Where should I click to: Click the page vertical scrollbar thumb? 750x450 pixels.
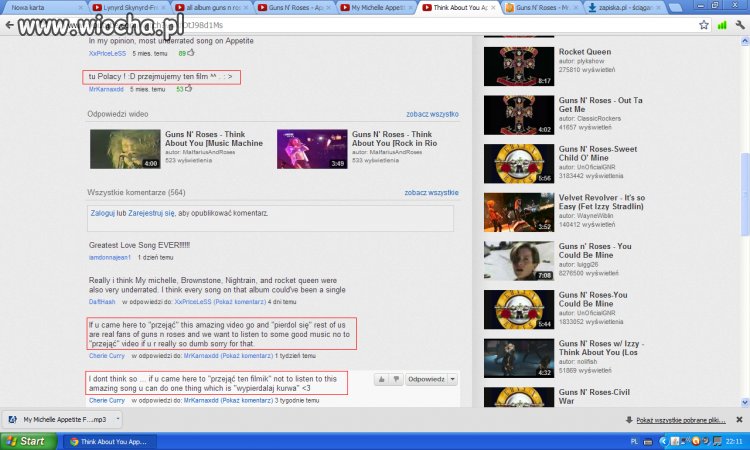745,194
